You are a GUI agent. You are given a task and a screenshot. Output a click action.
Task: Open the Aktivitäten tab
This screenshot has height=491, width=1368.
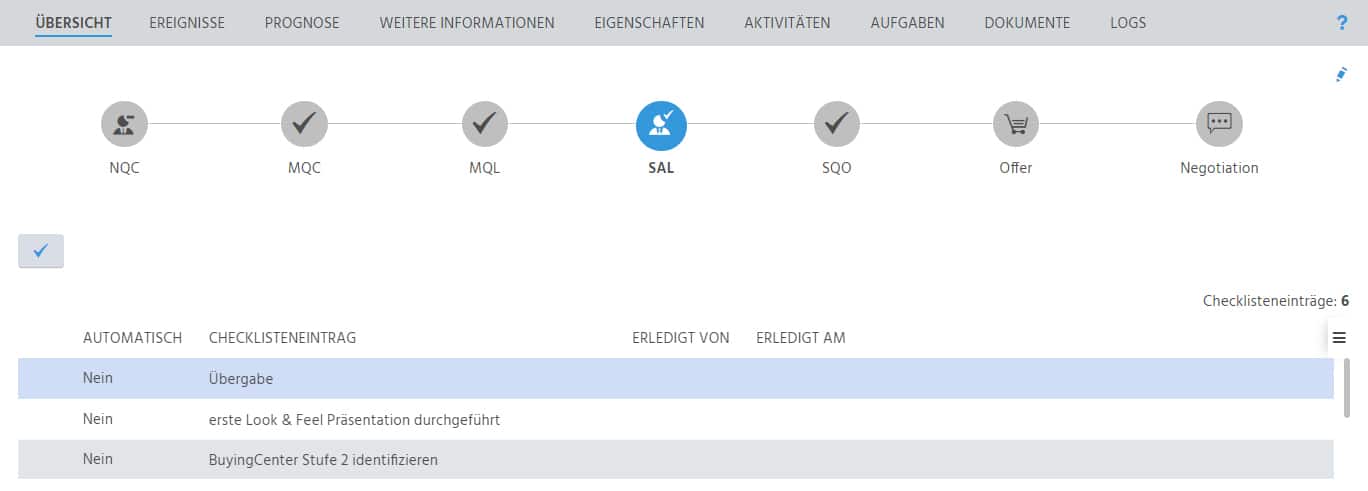click(787, 22)
